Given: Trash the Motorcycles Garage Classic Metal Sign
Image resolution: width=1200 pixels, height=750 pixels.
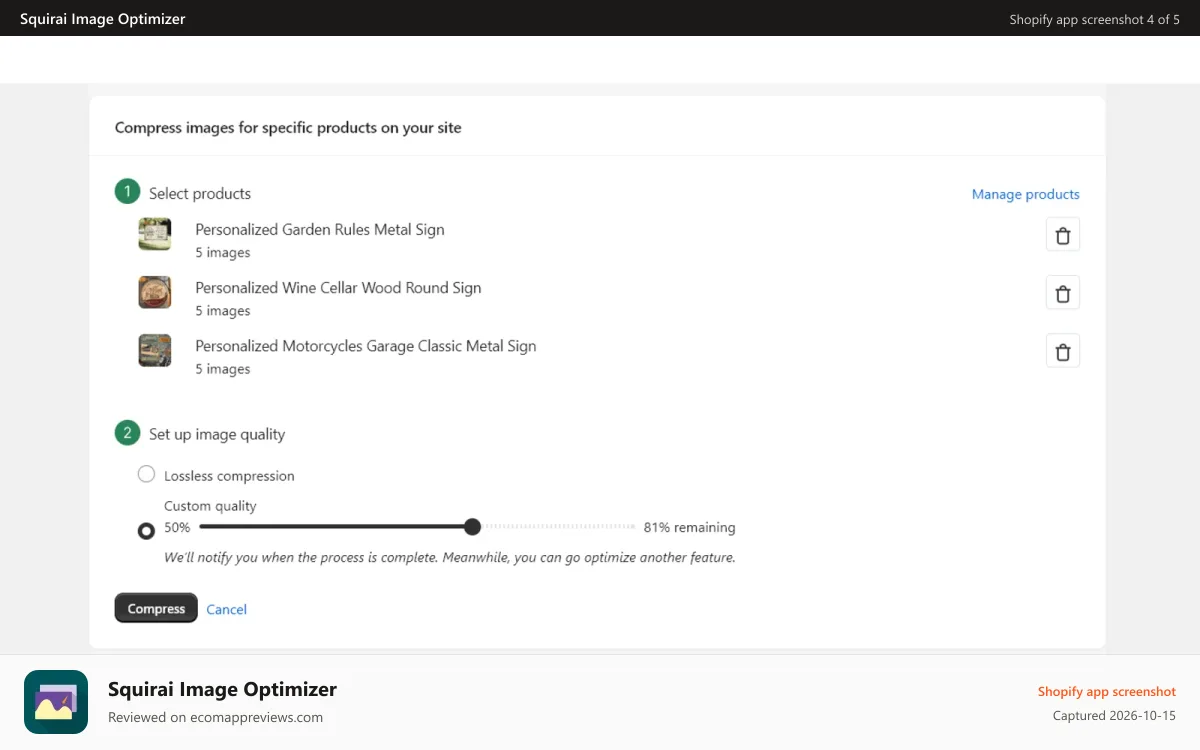Looking at the screenshot, I should pyautogui.click(x=1063, y=351).
